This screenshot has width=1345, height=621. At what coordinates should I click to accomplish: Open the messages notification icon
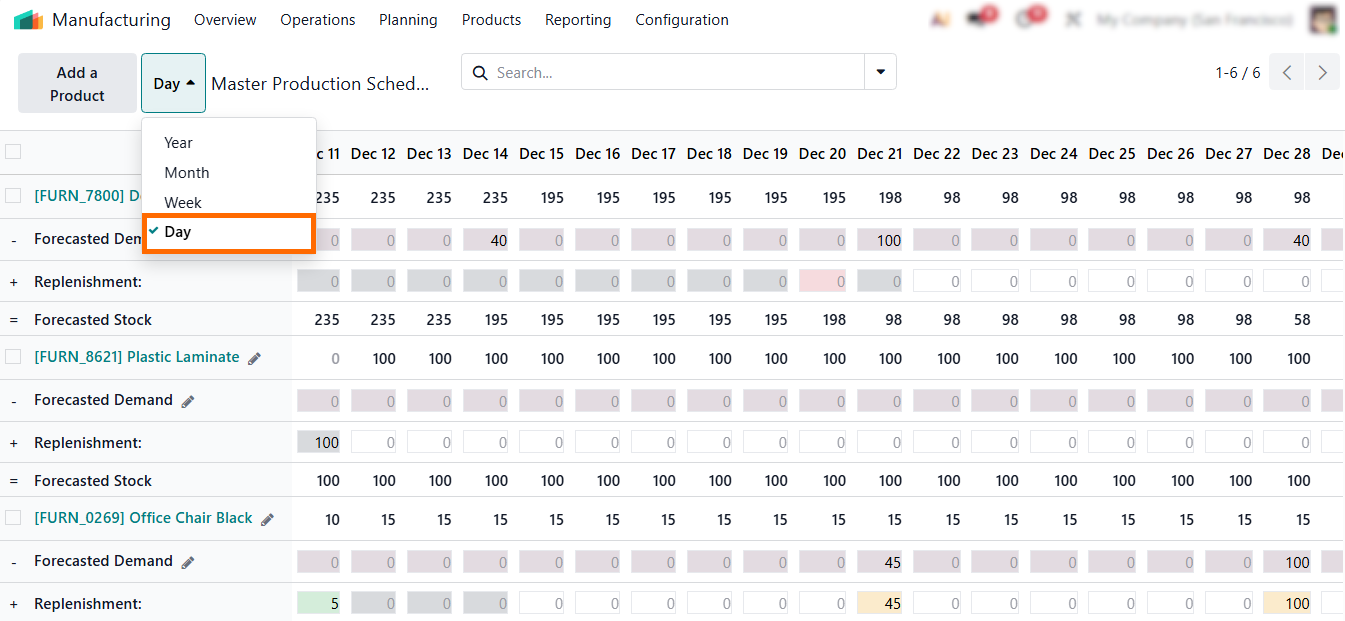tap(976, 20)
